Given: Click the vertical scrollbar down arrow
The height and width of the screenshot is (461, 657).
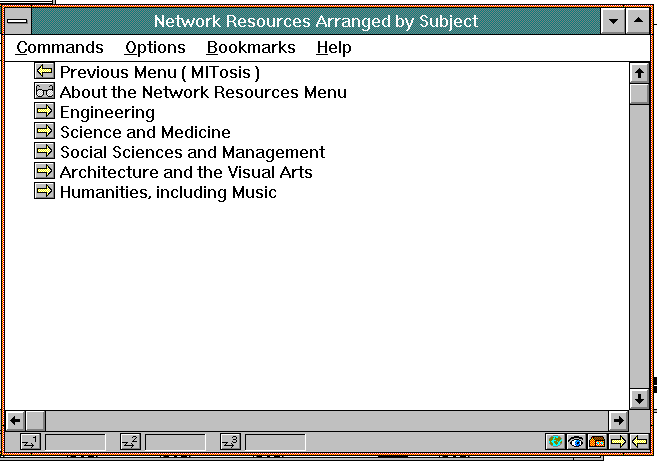Looking at the screenshot, I should (640, 398).
